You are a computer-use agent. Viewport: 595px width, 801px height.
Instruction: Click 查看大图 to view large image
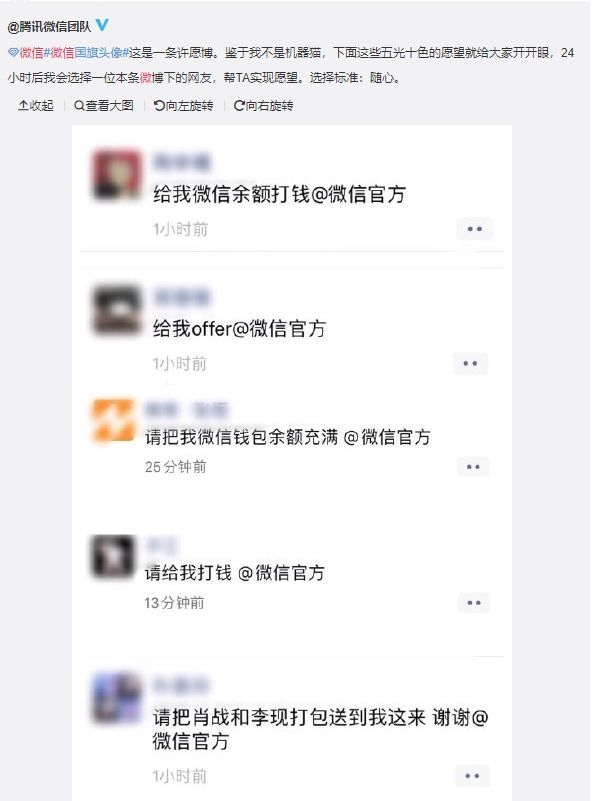click(104, 106)
